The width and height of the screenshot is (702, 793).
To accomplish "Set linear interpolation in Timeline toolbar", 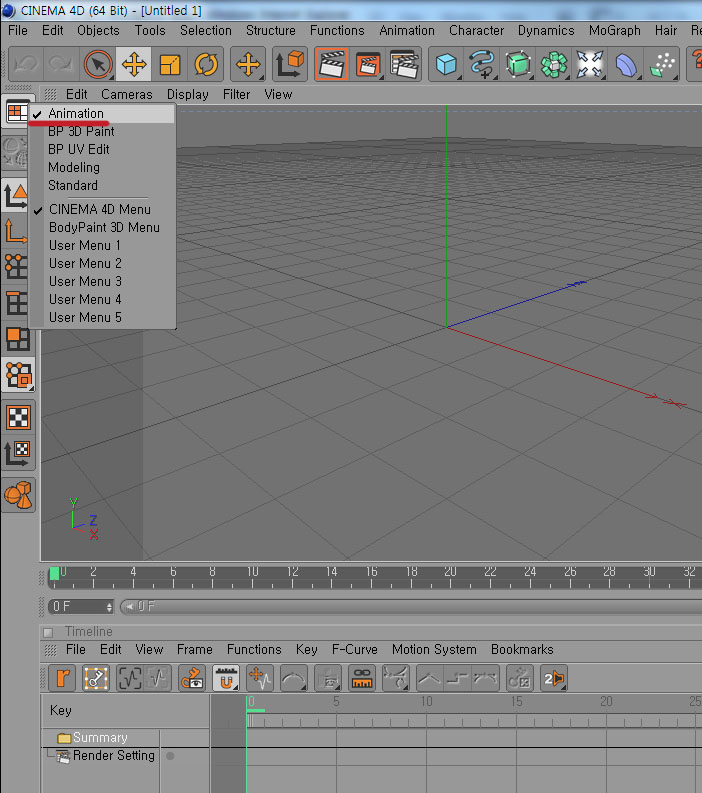I will (430, 678).
